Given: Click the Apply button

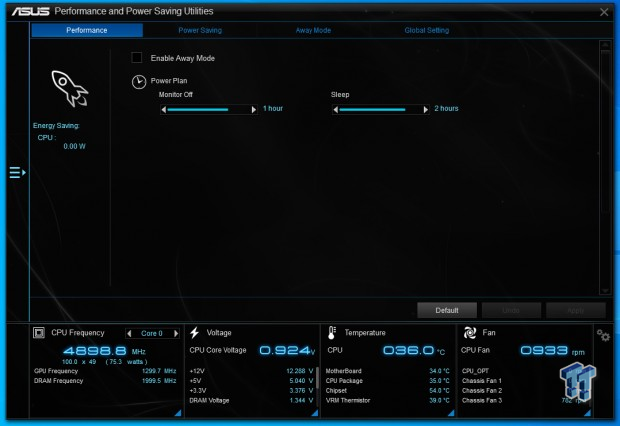Looking at the screenshot, I should (576, 311).
